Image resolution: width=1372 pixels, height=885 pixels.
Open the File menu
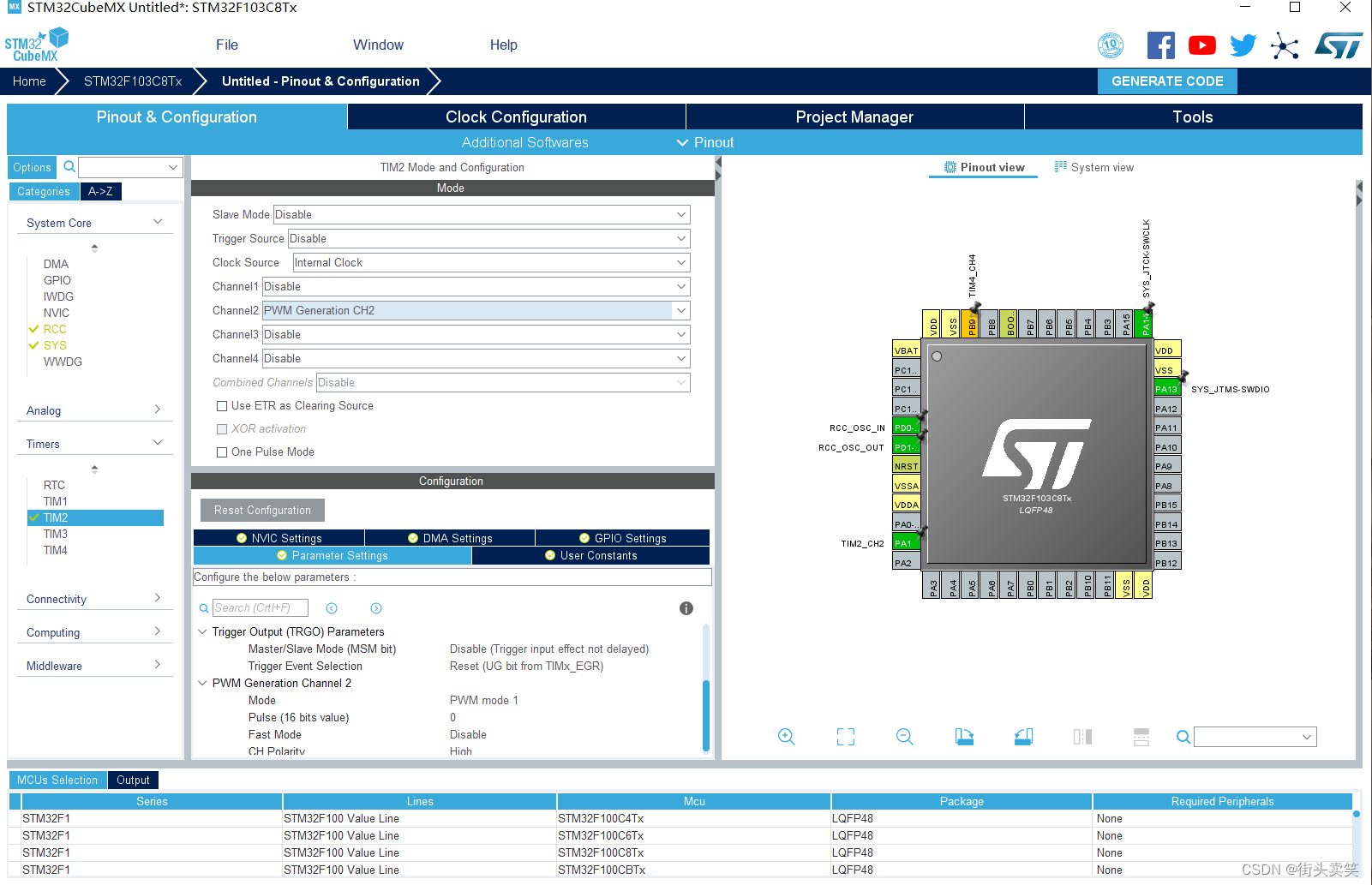(x=227, y=45)
